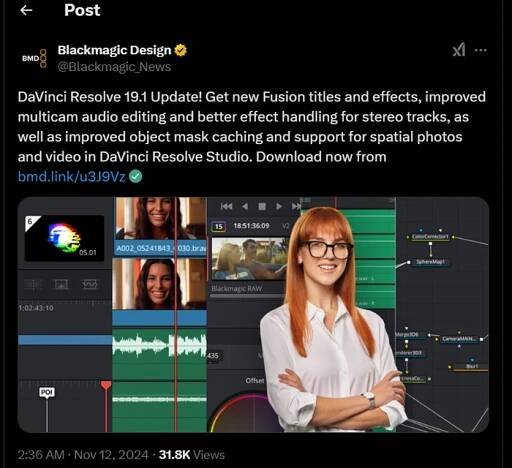Click the Post header title
Image resolution: width=512 pixels, height=468 pixels.
(82, 10)
